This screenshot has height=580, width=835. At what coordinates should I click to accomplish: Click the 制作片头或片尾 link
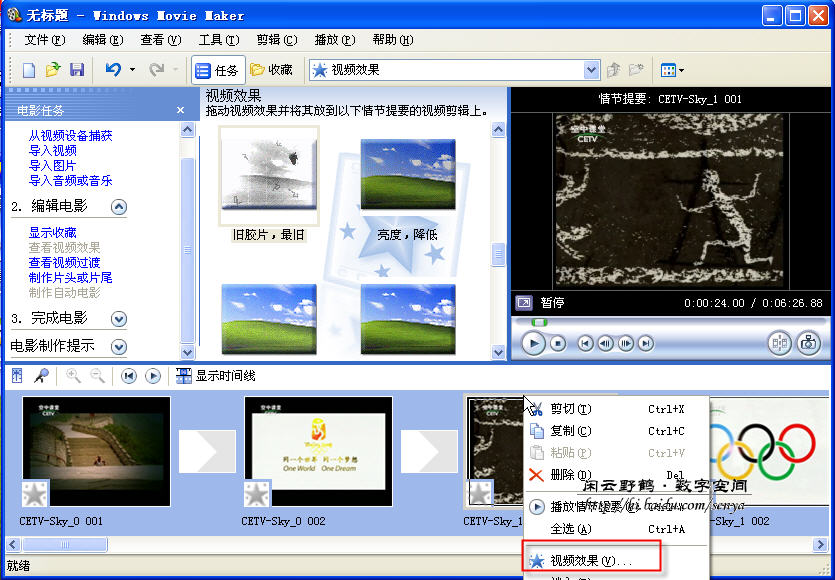(70, 277)
